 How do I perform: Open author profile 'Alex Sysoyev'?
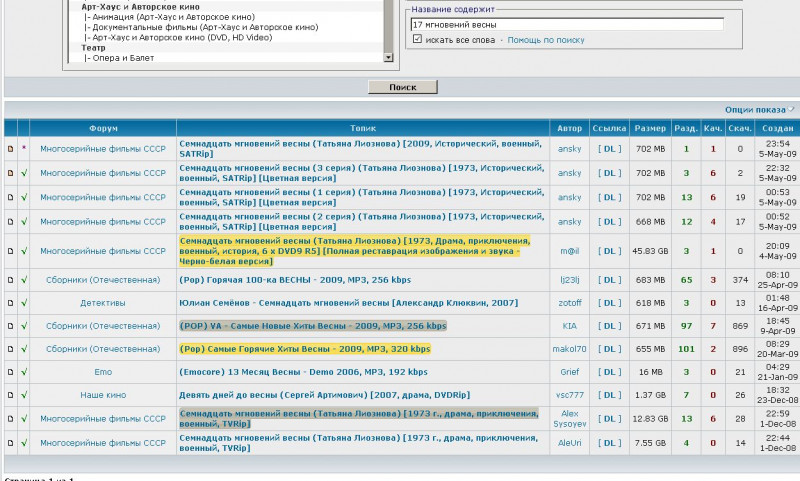(x=569, y=419)
